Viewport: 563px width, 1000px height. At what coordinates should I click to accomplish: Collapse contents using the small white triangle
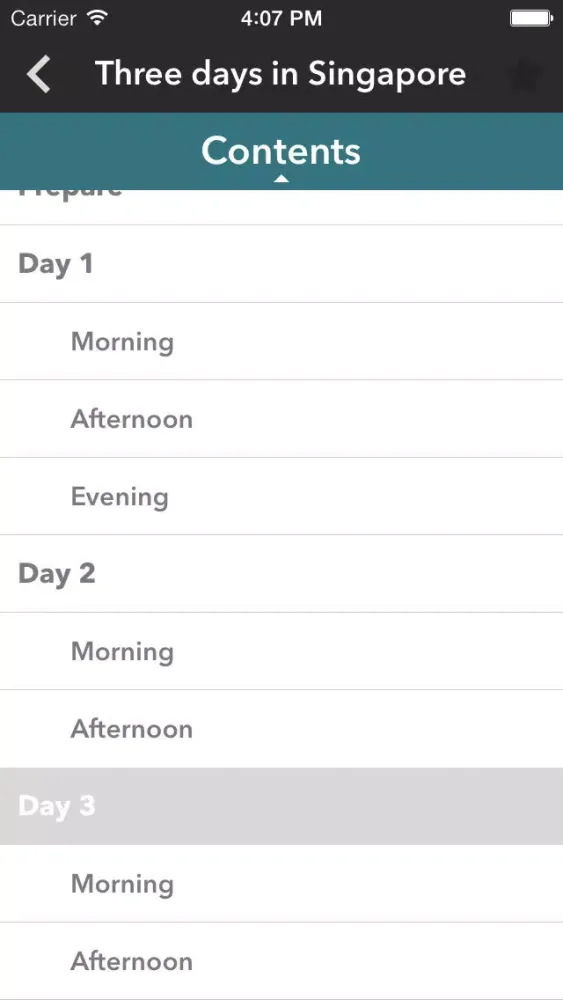coord(281,179)
